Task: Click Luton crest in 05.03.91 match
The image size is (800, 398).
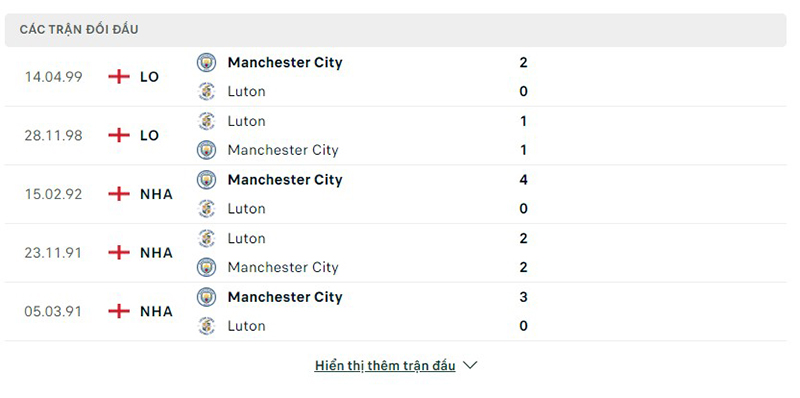Action: (206, 326)
